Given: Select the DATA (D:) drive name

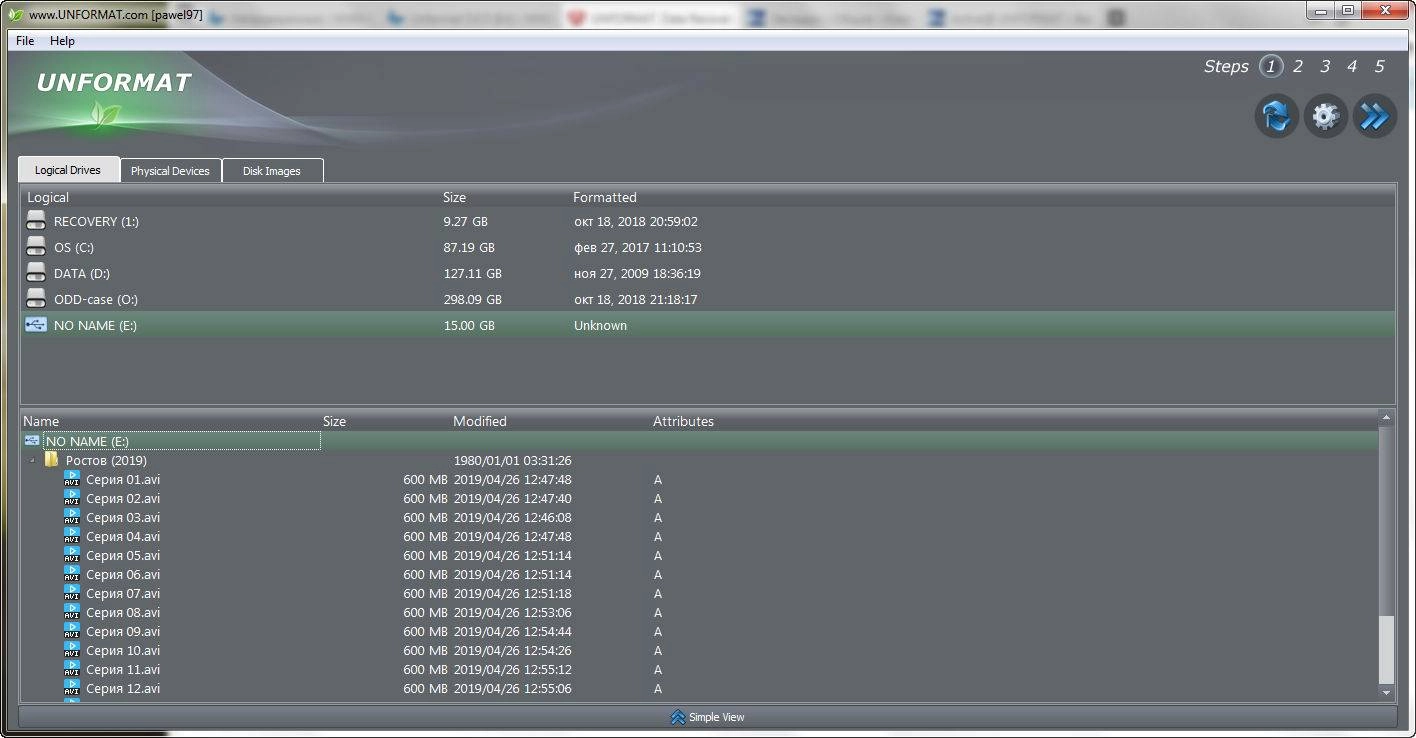Looking at the screenshot, I should click(x=82, y=273).
